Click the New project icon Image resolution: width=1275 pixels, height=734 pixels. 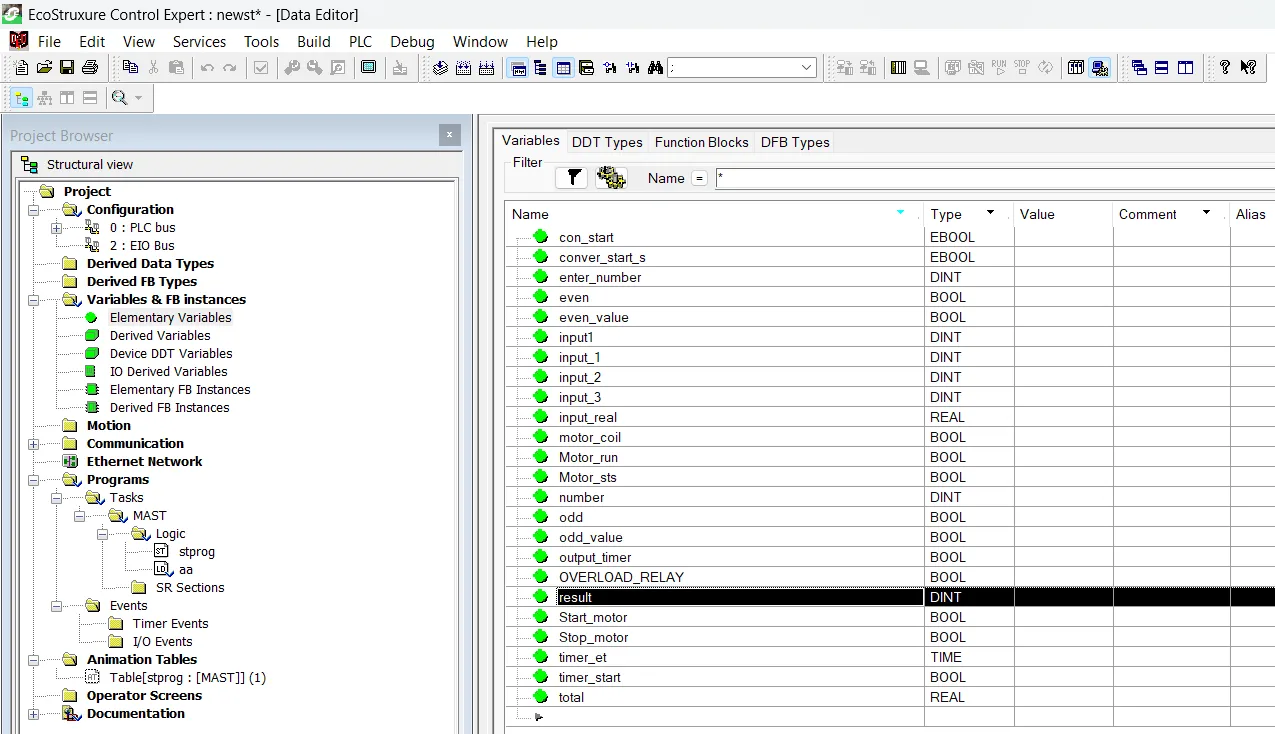[x=21, y=68]
